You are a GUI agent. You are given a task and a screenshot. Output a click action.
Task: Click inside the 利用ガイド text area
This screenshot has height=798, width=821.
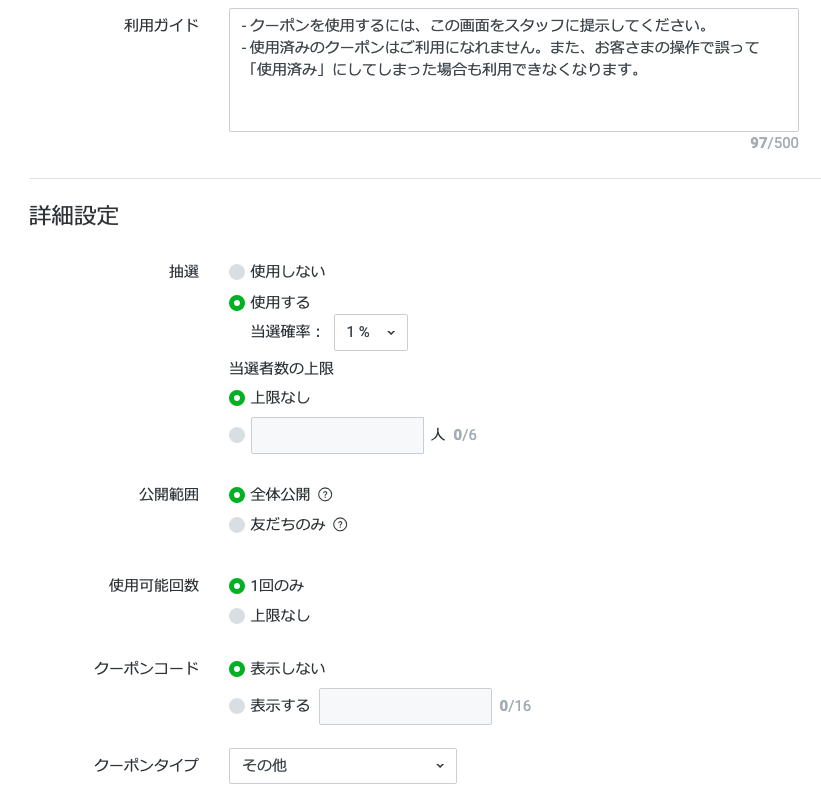pyautogui.click(x=514, y=70)
